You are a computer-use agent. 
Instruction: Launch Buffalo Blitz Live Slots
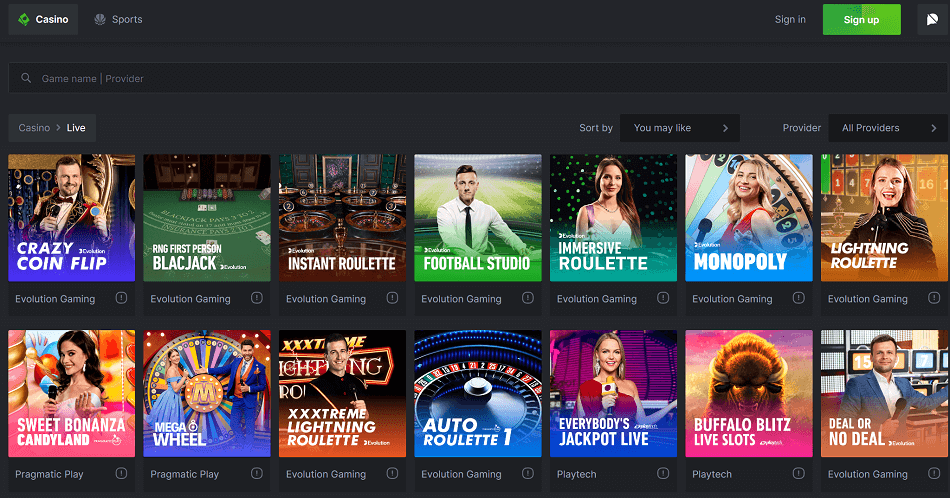749,393
